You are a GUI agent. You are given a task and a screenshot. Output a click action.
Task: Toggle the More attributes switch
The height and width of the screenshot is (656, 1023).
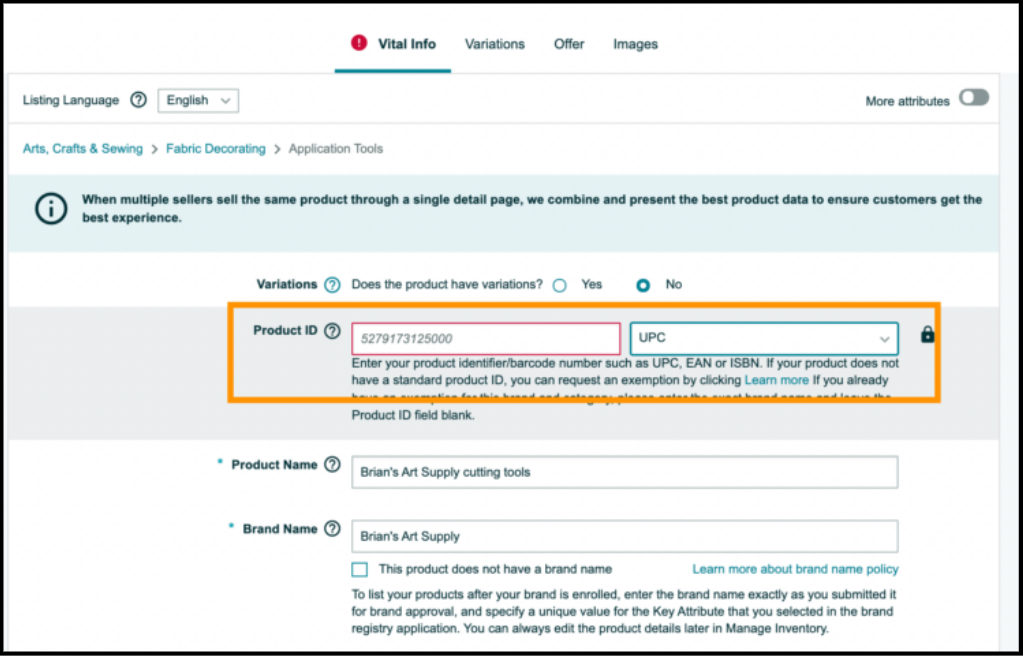click(973, 98)
